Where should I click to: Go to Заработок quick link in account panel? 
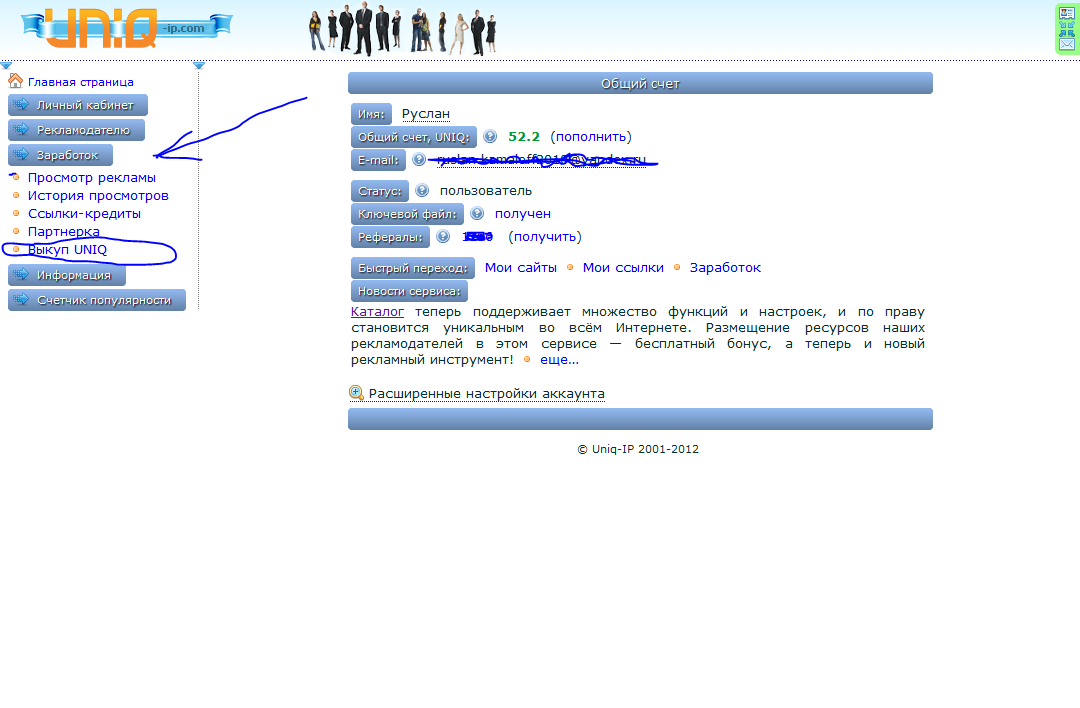click(x=725, y=267)
